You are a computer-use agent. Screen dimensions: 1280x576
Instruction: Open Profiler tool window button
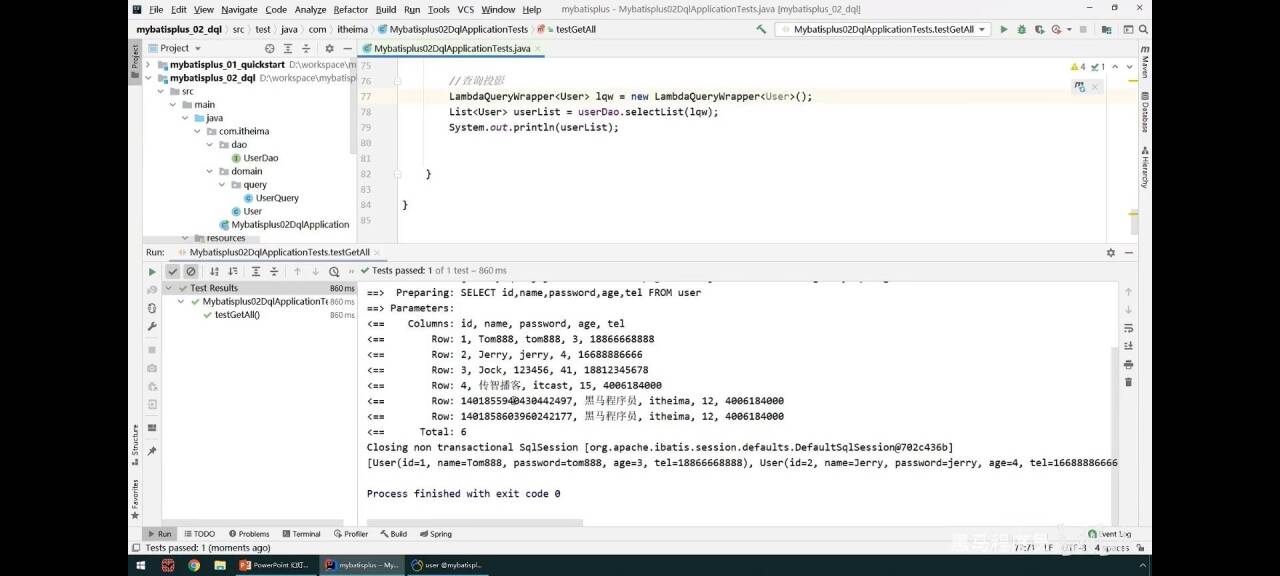[351, 534]
